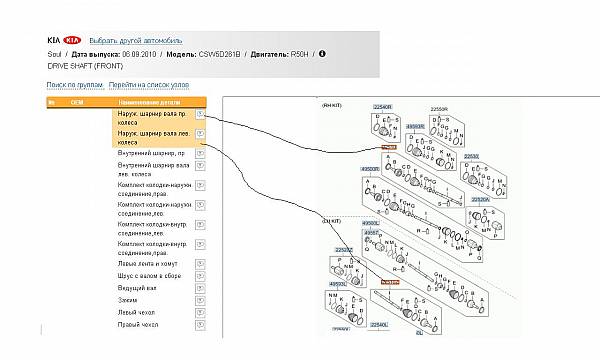
Task: Click part label 22550R in the diagram
Action: (439, 109)
